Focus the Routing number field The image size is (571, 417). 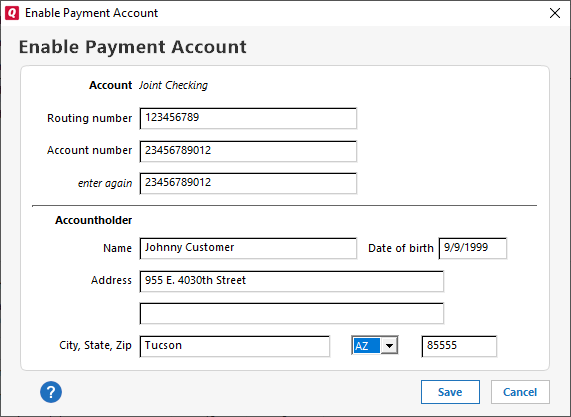tap(248, 118)
